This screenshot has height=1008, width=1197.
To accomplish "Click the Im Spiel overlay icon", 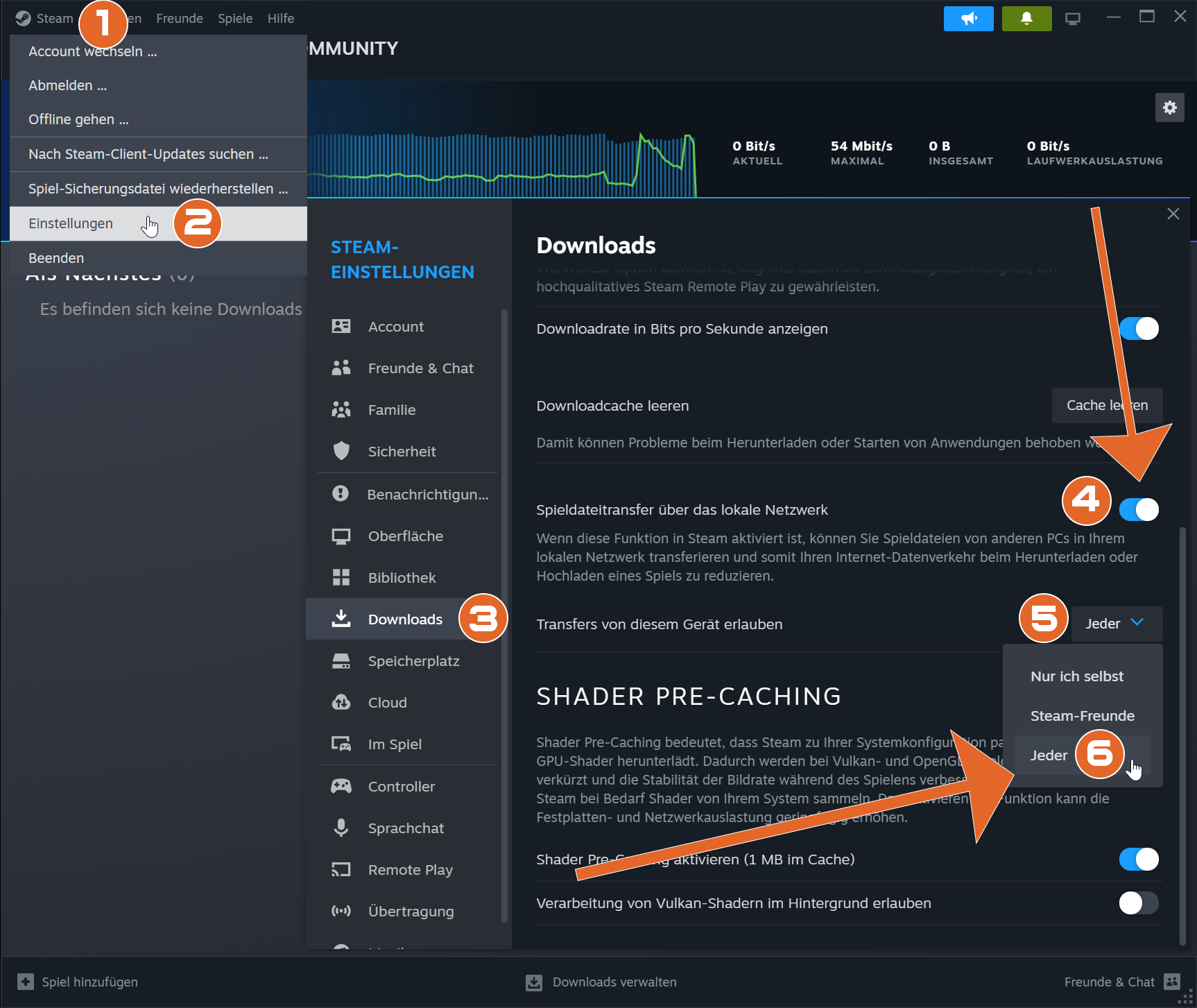I will (341, 744).
